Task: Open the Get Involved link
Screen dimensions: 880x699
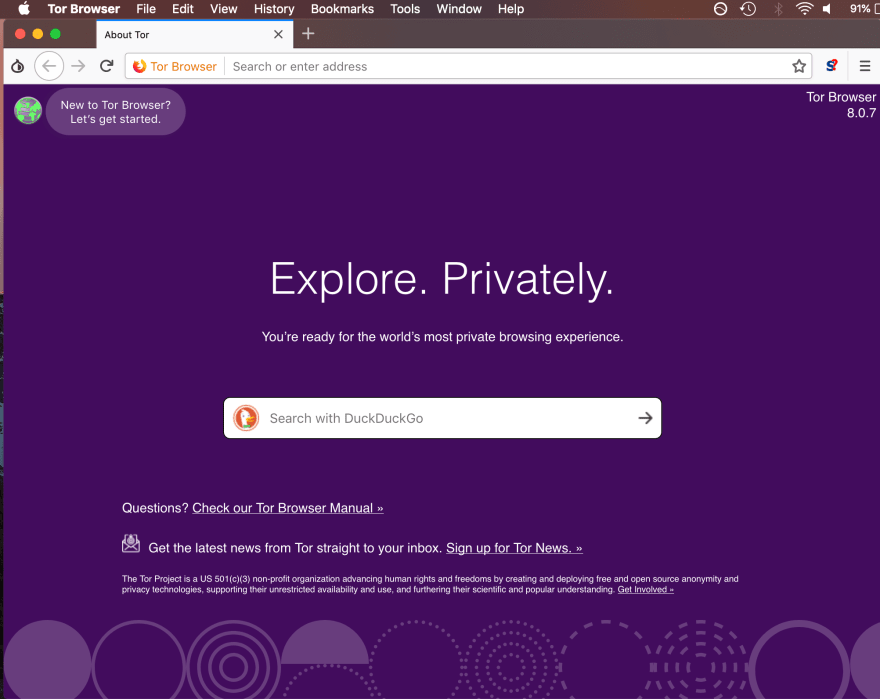Action: 645,590
